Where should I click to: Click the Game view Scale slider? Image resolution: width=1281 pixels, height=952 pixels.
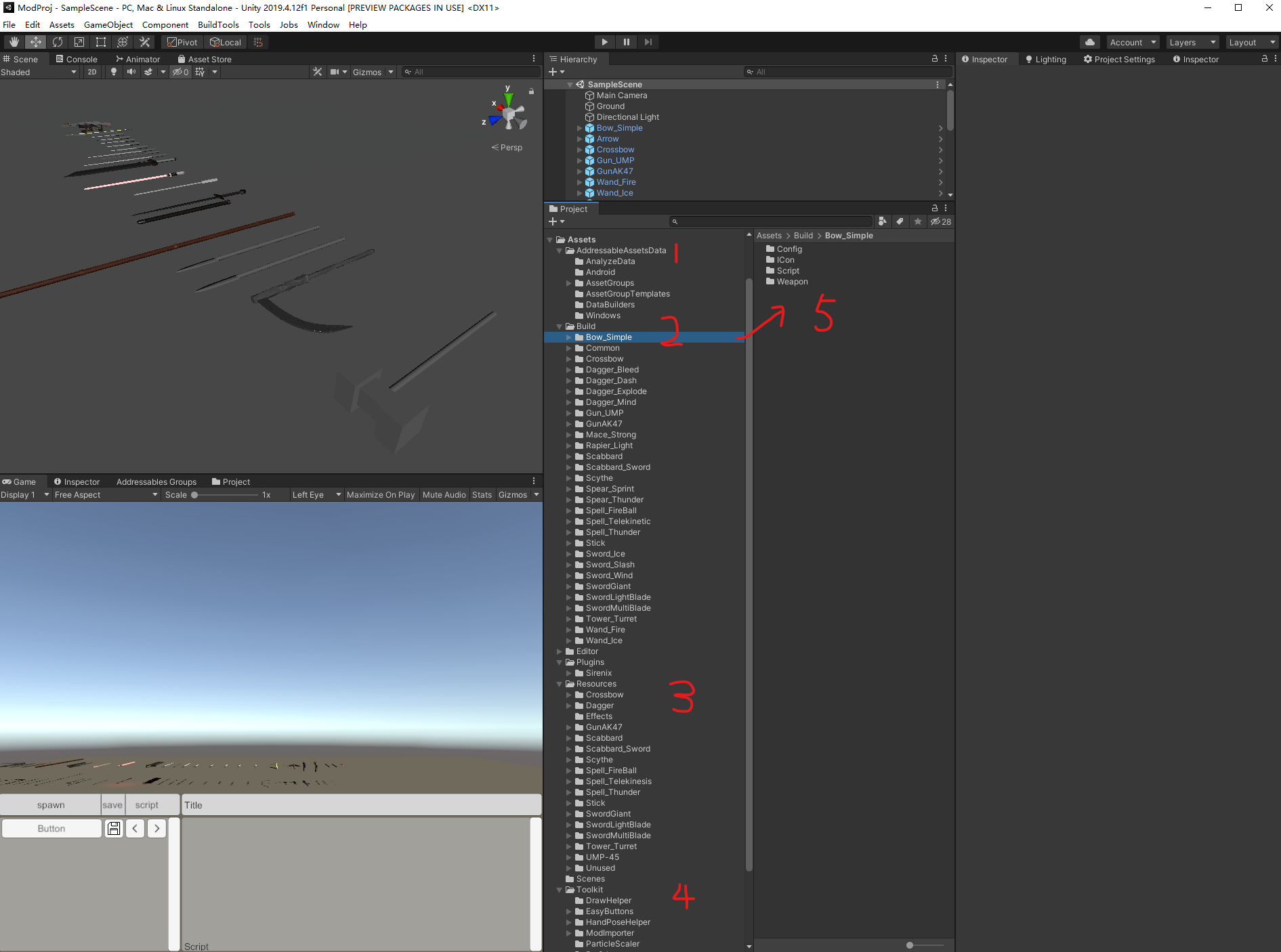click(225, 494)
